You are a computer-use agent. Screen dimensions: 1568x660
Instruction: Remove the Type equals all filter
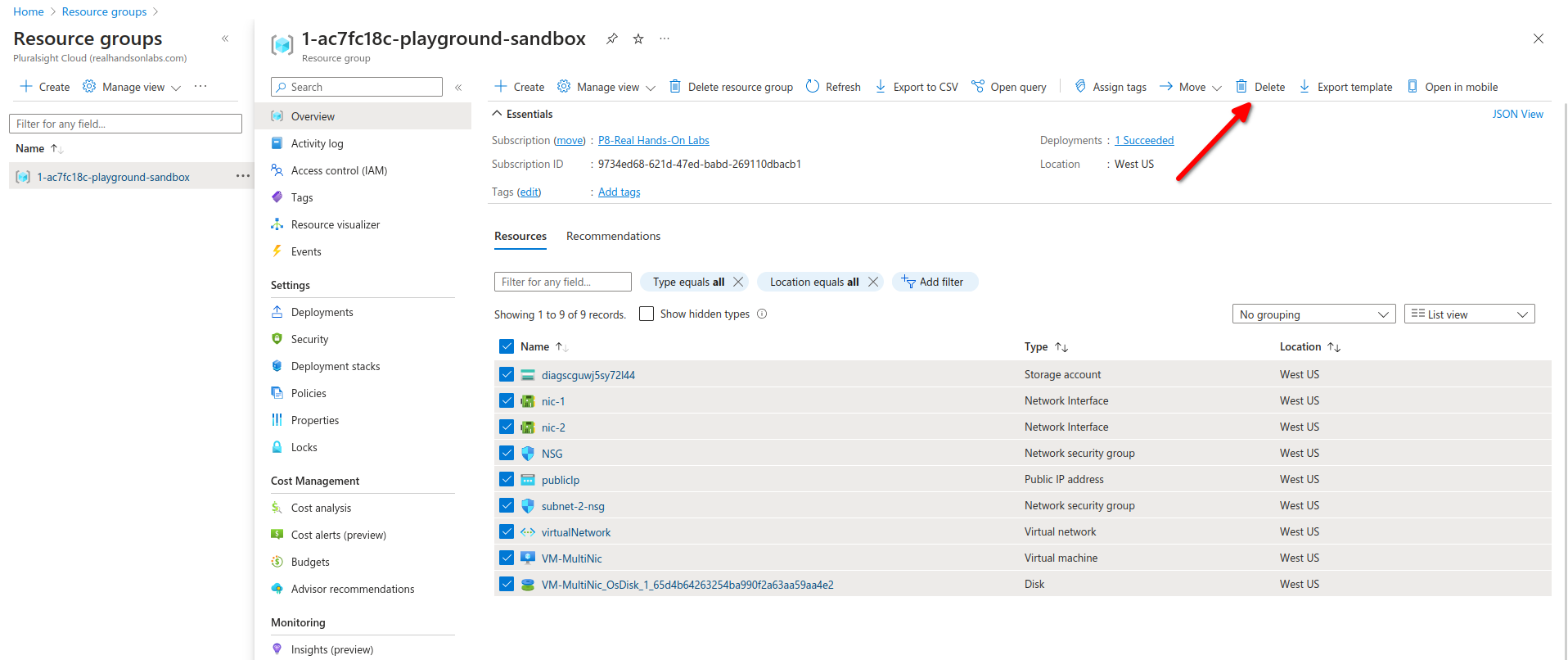click(x=738, y=282)
